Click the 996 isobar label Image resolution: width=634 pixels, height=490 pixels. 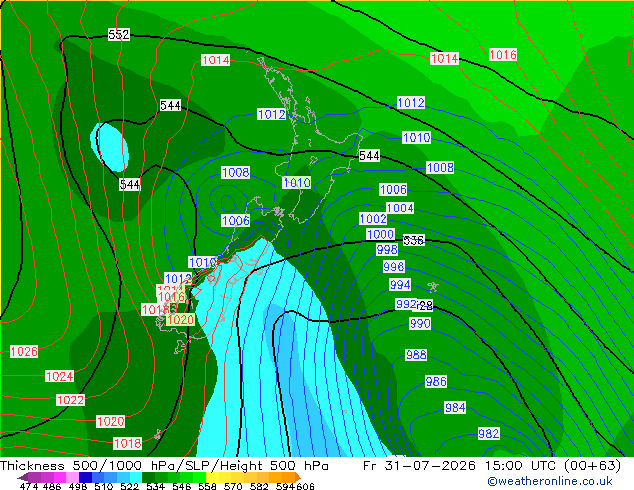(393, 266)
